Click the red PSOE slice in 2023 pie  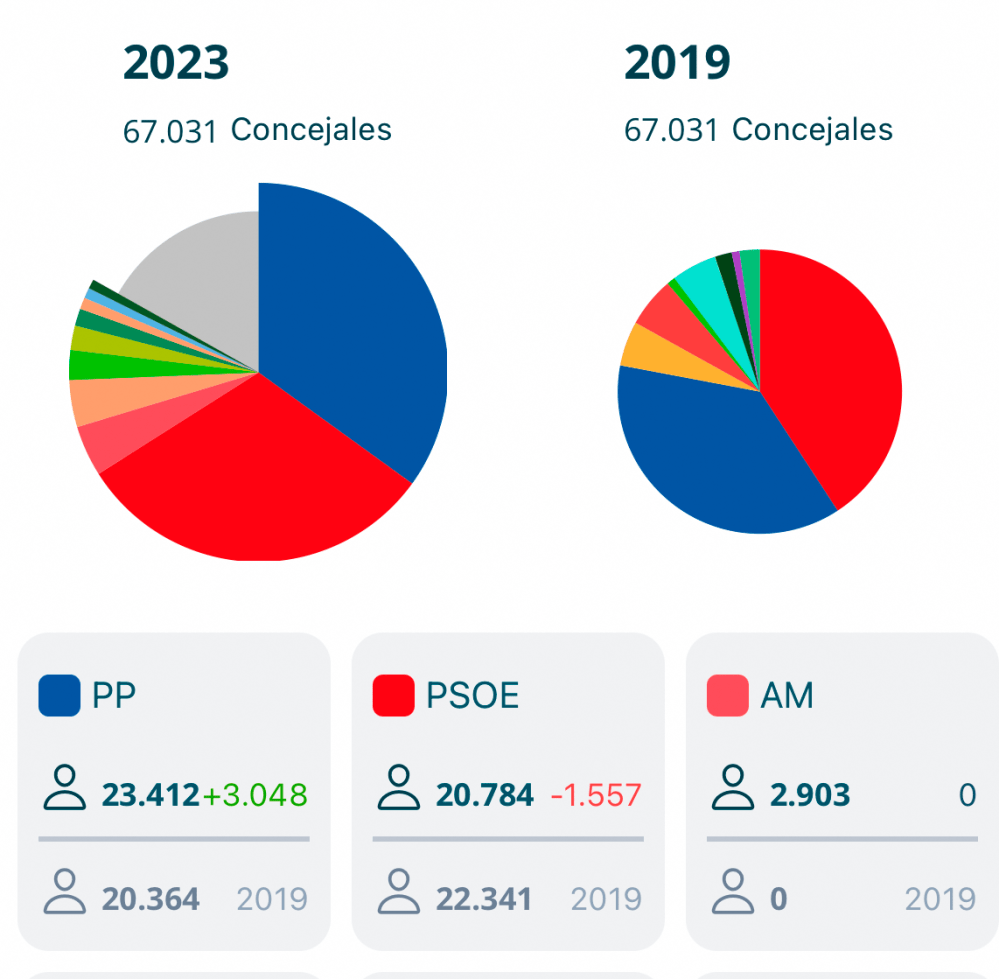(260, 480)
